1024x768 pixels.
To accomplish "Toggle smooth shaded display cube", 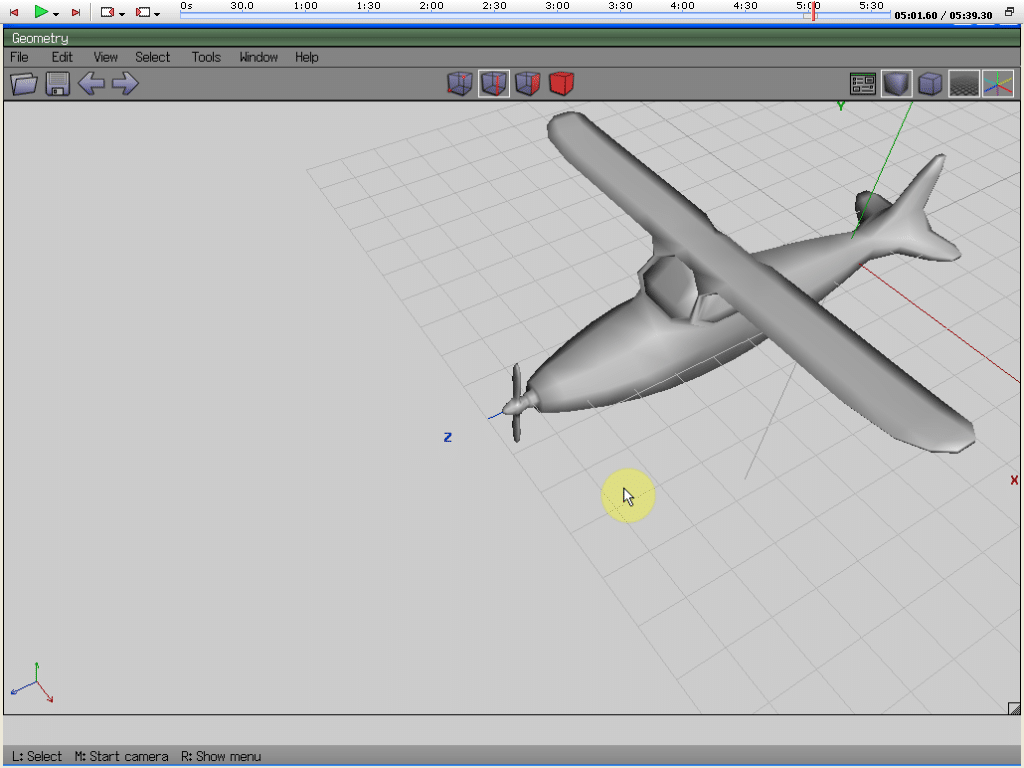I will coord(897,84).
